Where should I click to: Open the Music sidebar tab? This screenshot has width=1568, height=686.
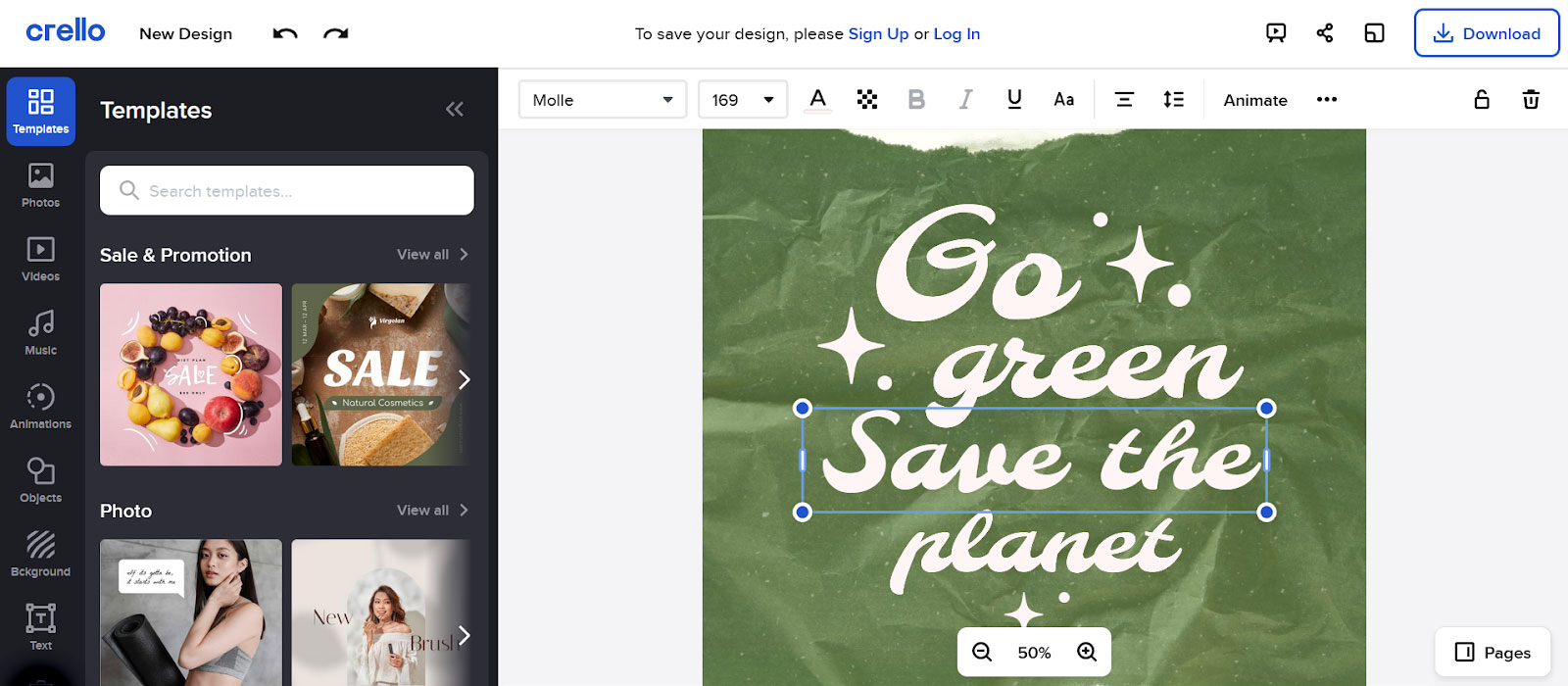click(x=41, y=333)
